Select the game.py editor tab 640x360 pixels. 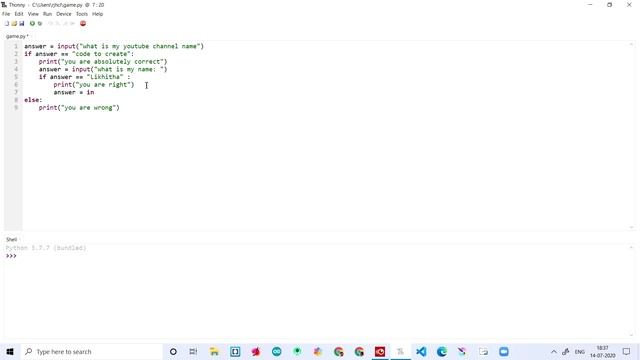(x=17, y=36)
